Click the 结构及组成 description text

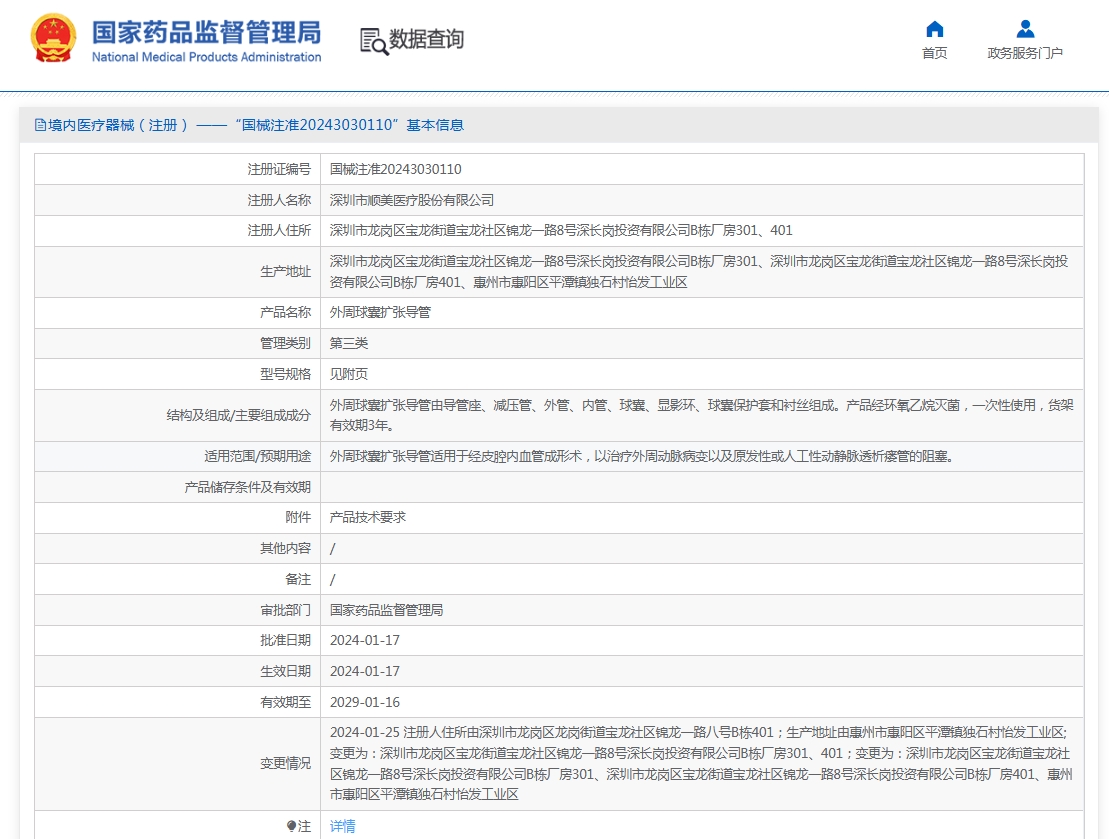click(702, 415)
